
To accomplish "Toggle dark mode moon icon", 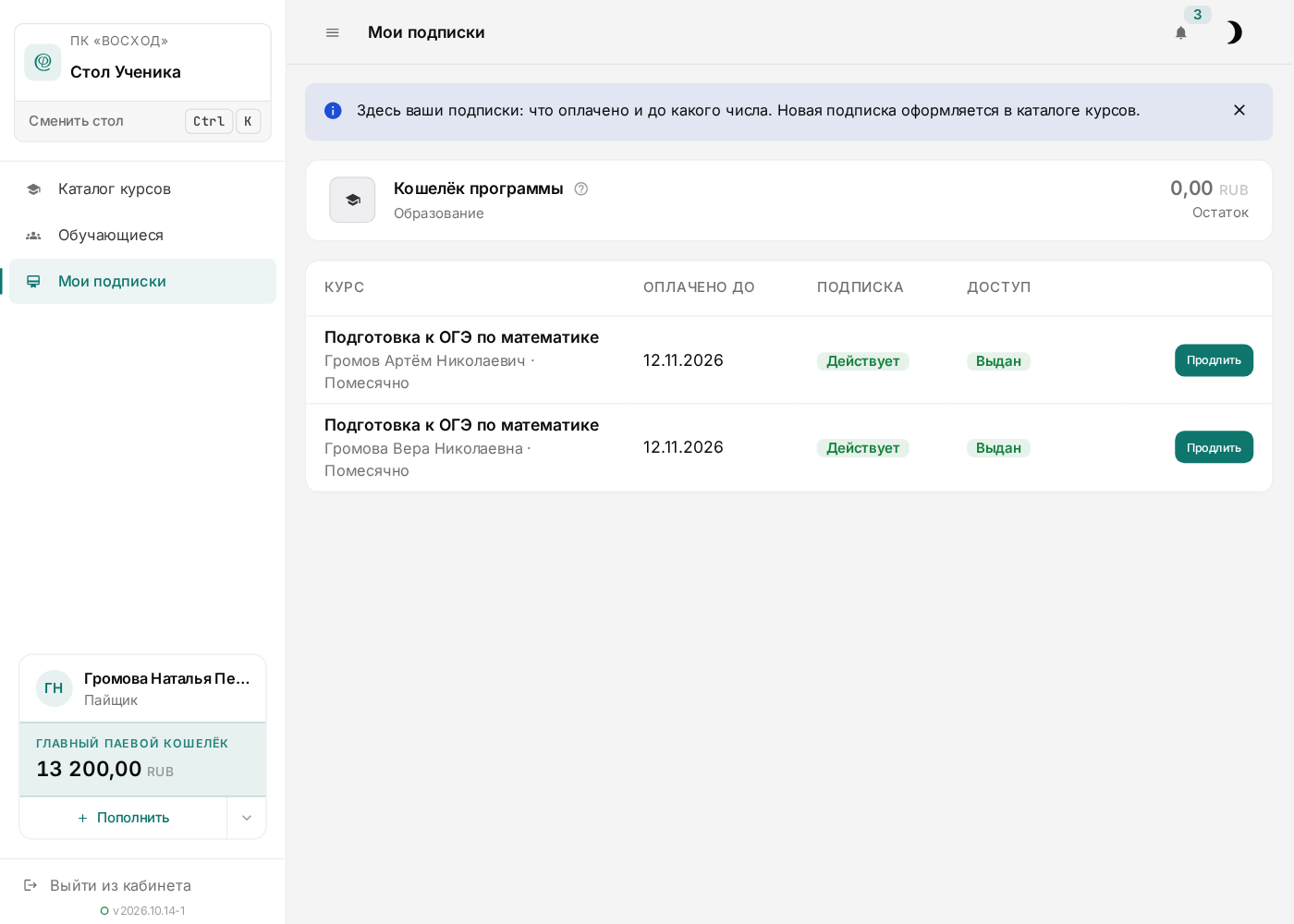I will [1234, 32].
